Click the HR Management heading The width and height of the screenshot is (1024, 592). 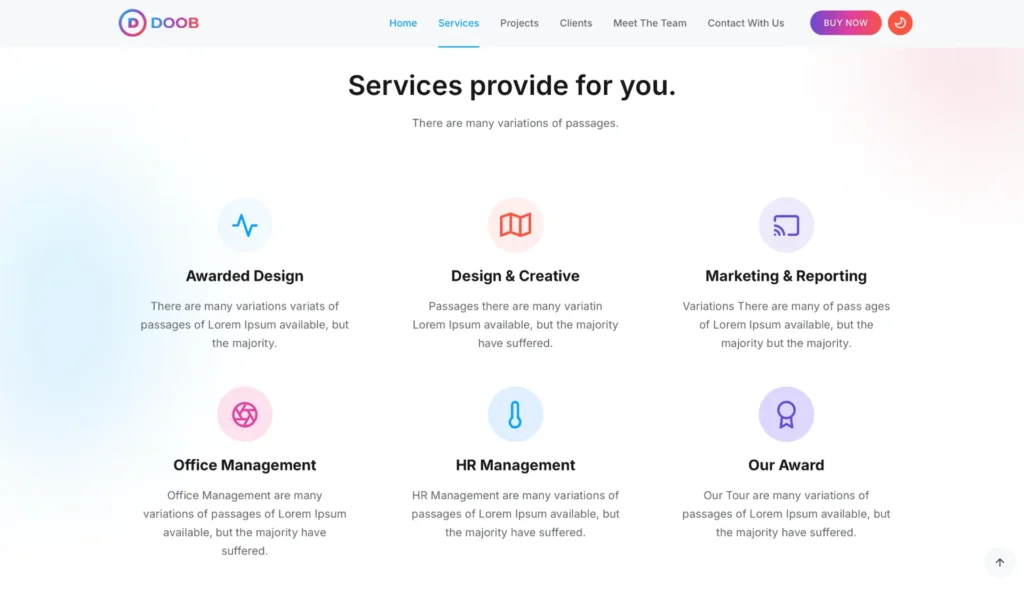(515, 465)
